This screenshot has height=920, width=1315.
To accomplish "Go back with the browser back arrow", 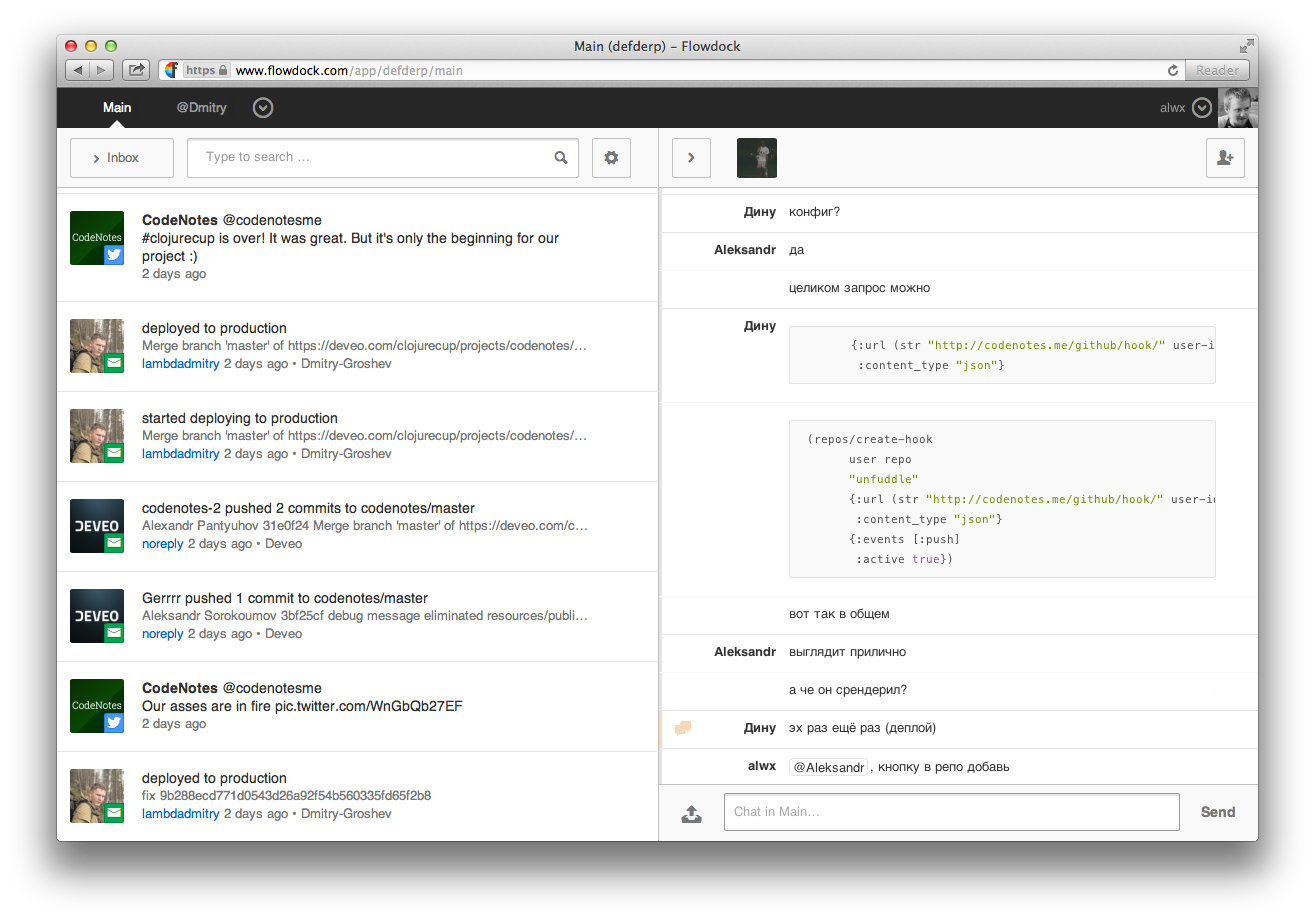I will pyautogui.click(x=78, y=70).
